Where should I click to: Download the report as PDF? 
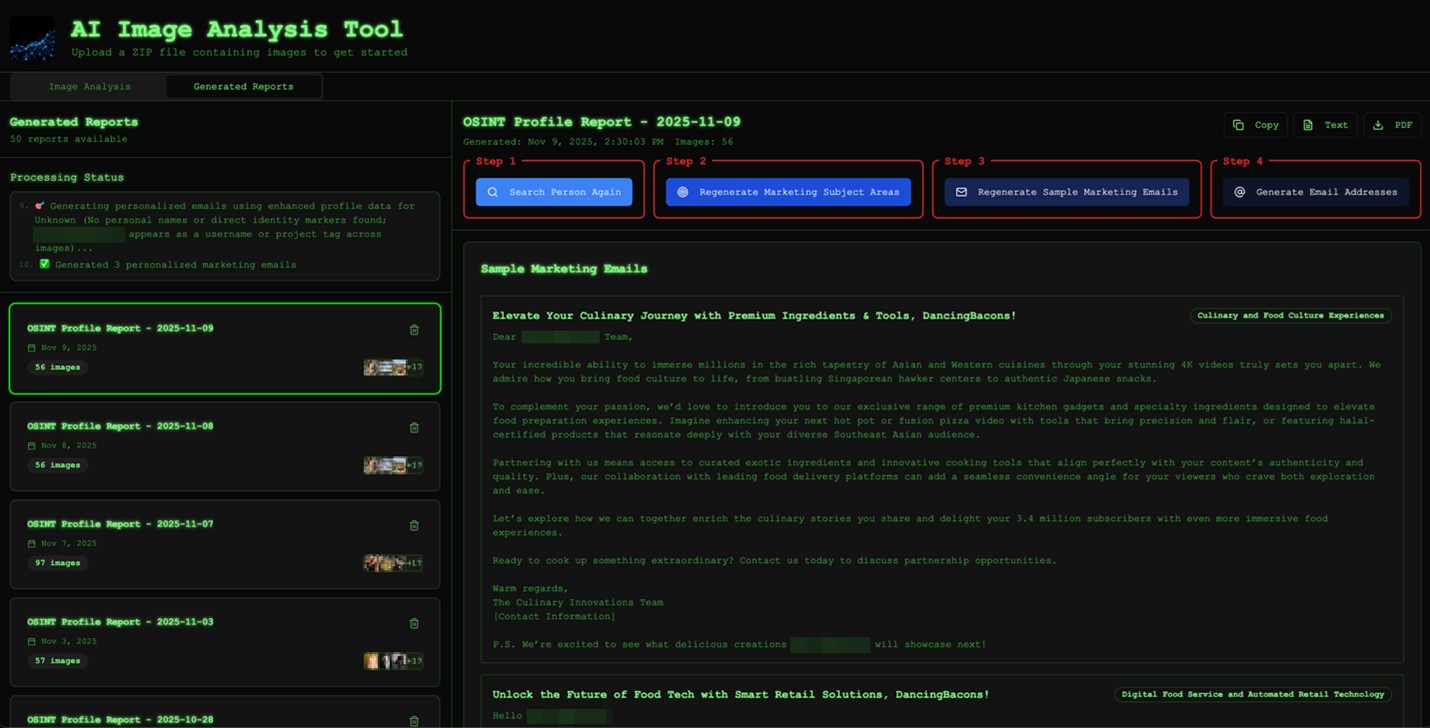click(x=1393, y=125)
